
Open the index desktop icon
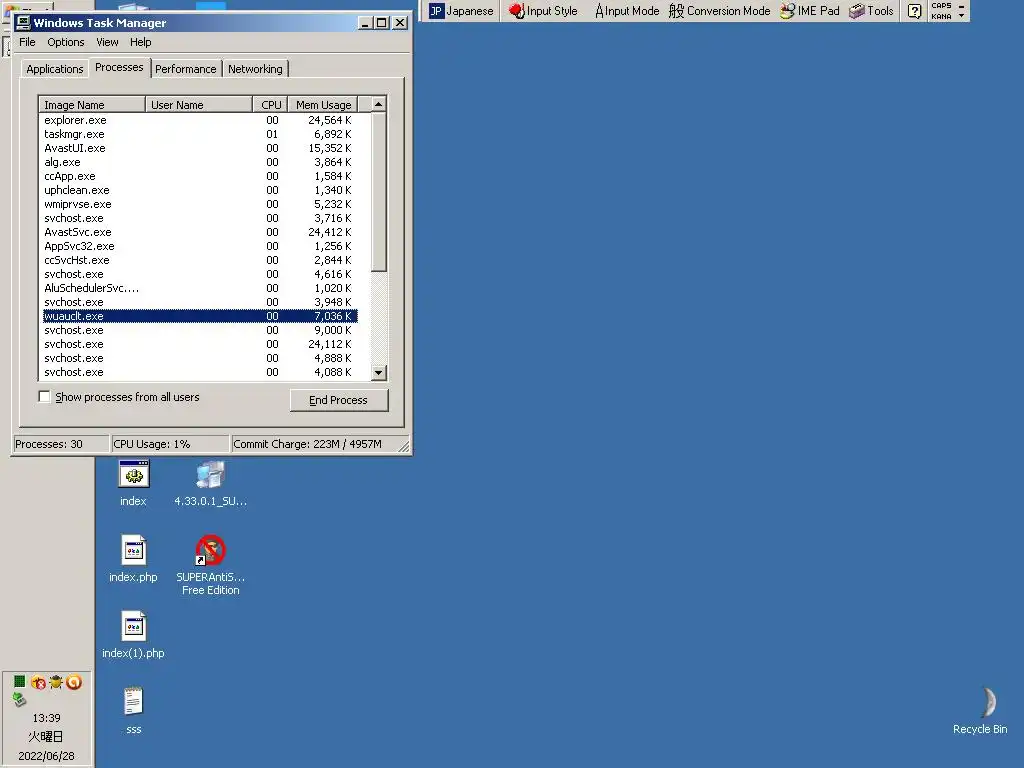pos(133,484)
